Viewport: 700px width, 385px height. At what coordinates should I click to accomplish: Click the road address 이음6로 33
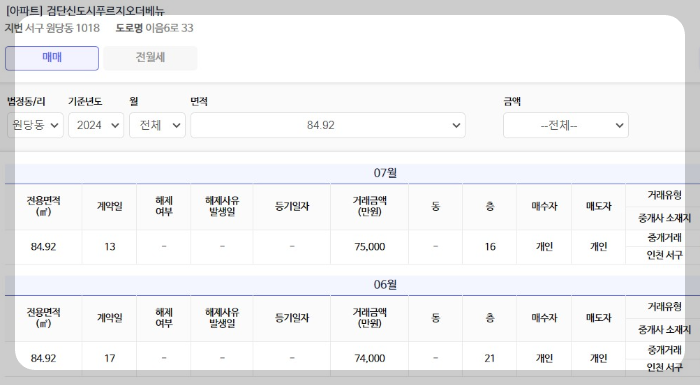pos(170,28)
